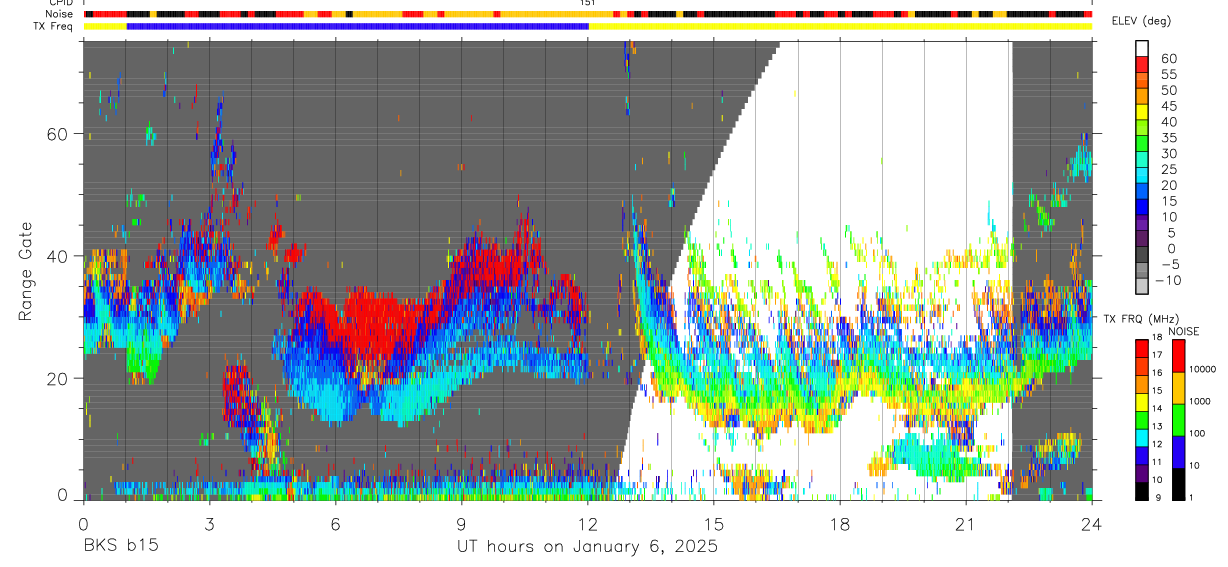Click the red 10000 swatch in NOISE colorbar
The image size is (1228, 567).
1179,356
